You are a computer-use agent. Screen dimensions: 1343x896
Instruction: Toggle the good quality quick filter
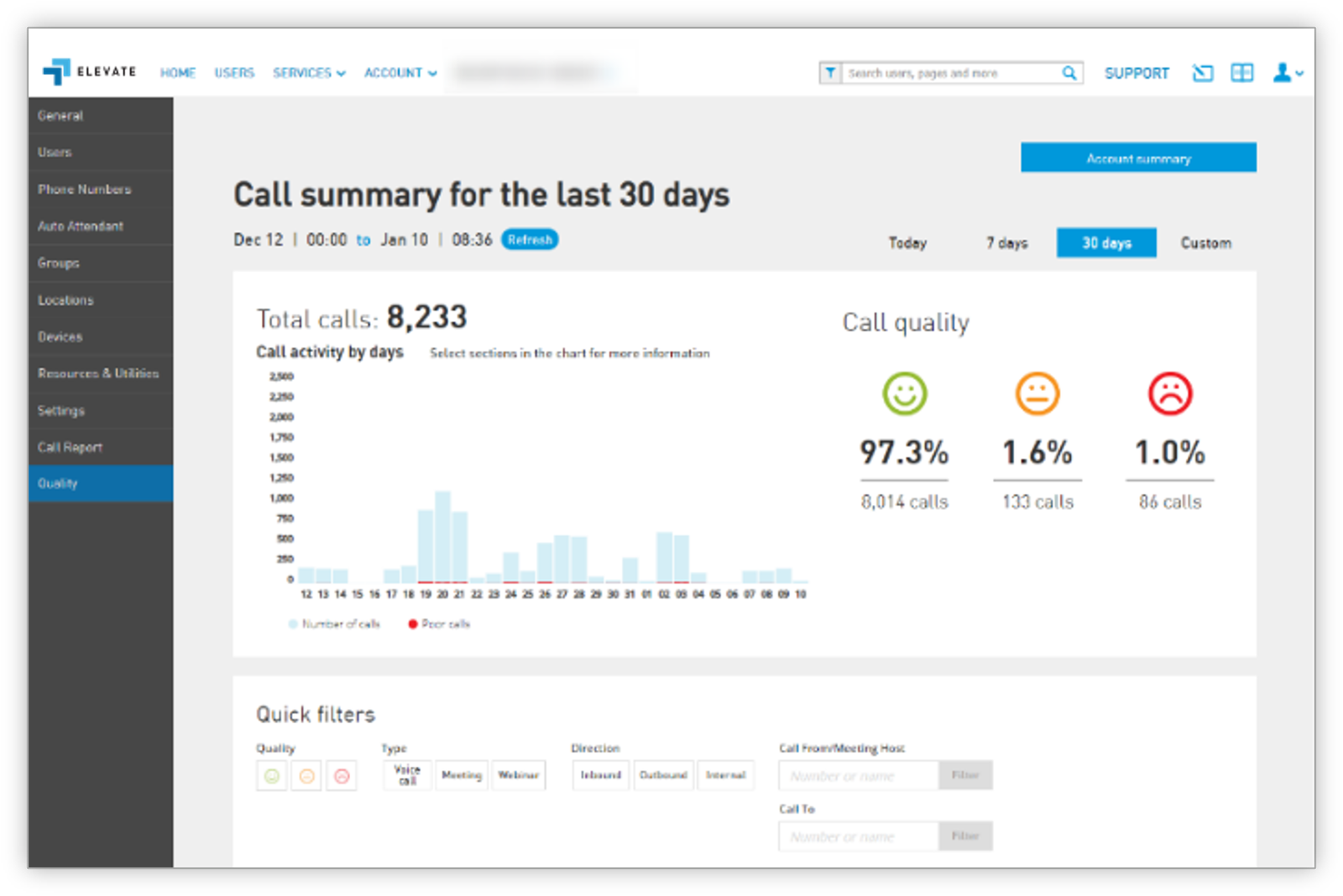coord(272,776)
